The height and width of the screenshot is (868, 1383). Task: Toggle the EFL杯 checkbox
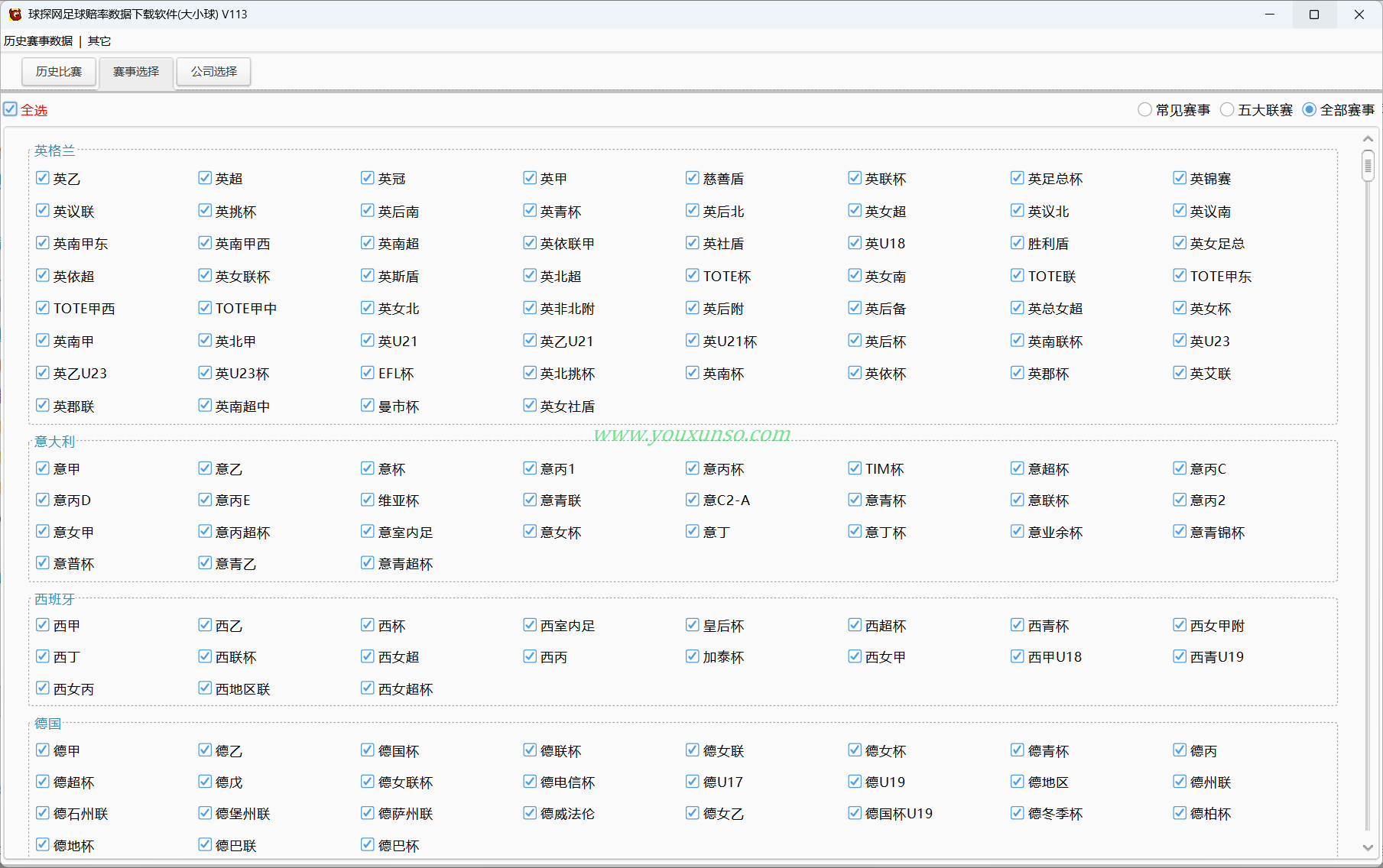pyautogui.click(x=368, y=373)
